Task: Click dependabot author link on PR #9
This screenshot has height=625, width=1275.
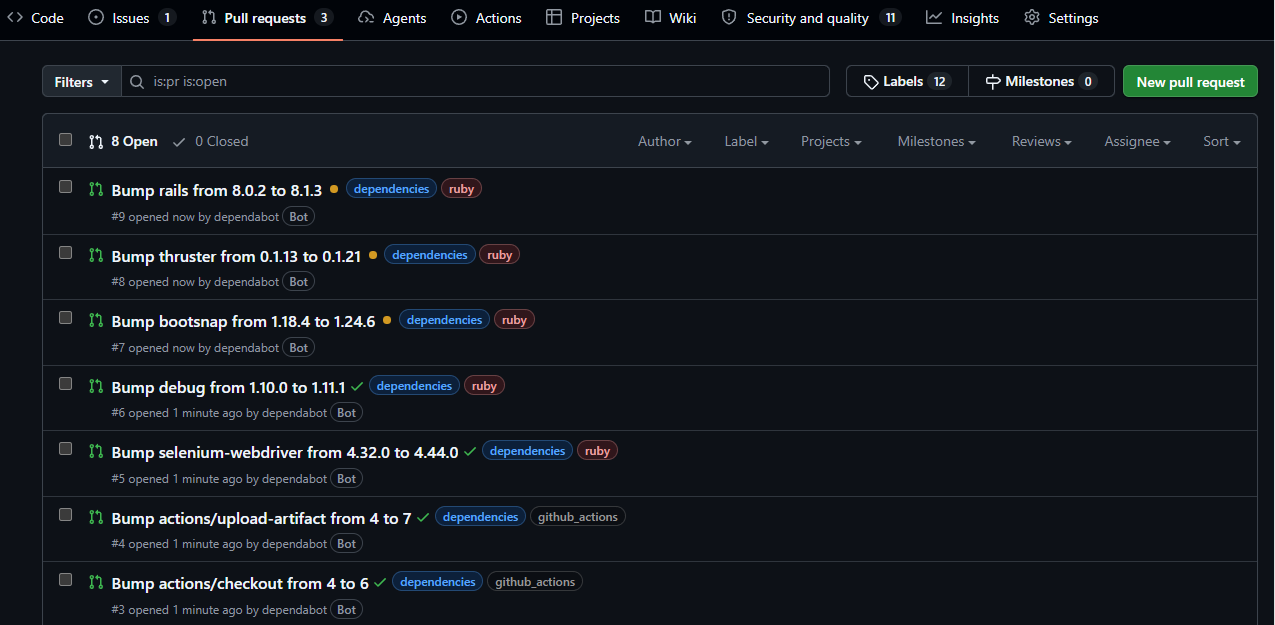Action: tap(246, 217)
